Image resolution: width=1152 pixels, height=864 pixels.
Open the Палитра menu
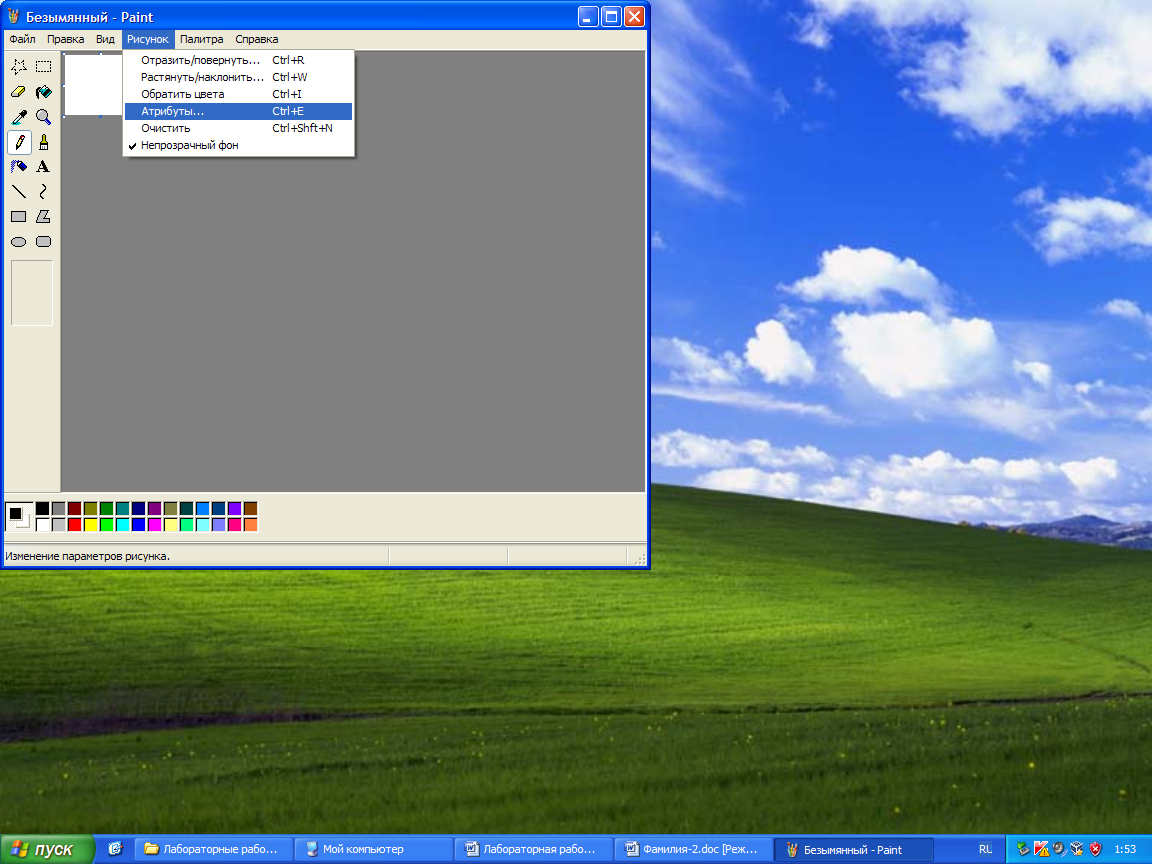[x=201, y=39]
